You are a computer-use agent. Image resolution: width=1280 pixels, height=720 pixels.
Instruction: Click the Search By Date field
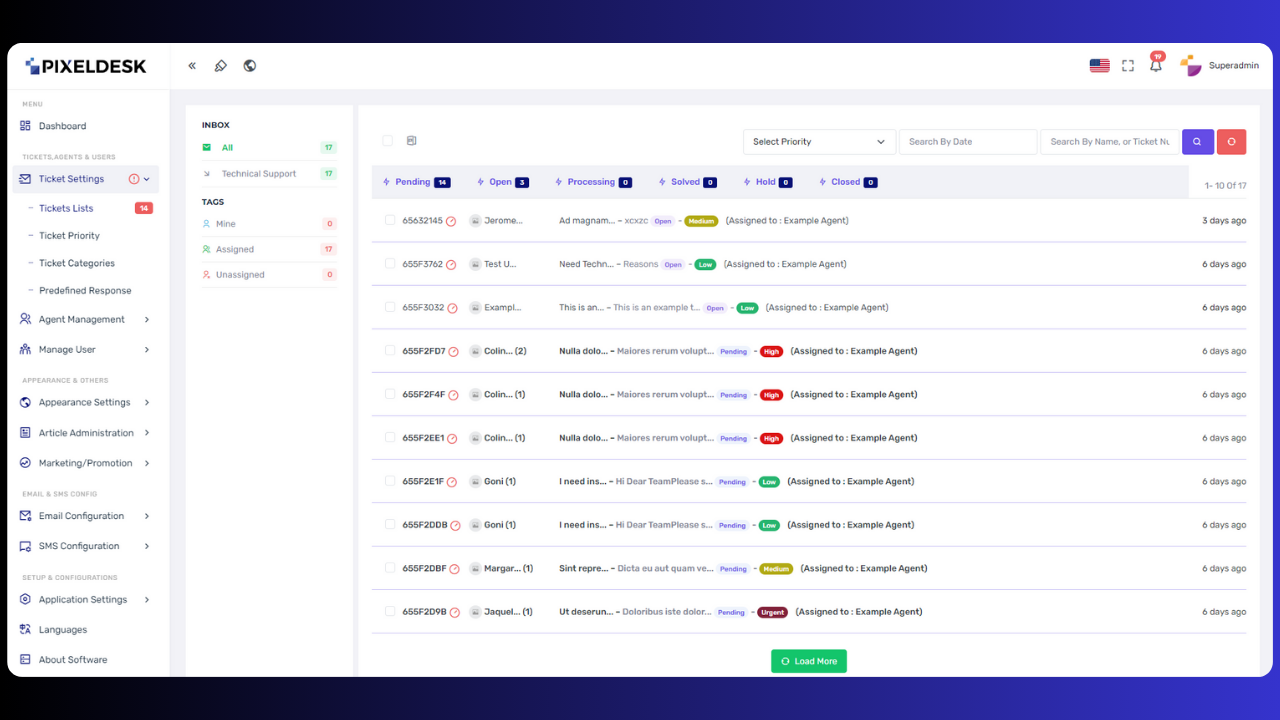[x=967, y=142]
